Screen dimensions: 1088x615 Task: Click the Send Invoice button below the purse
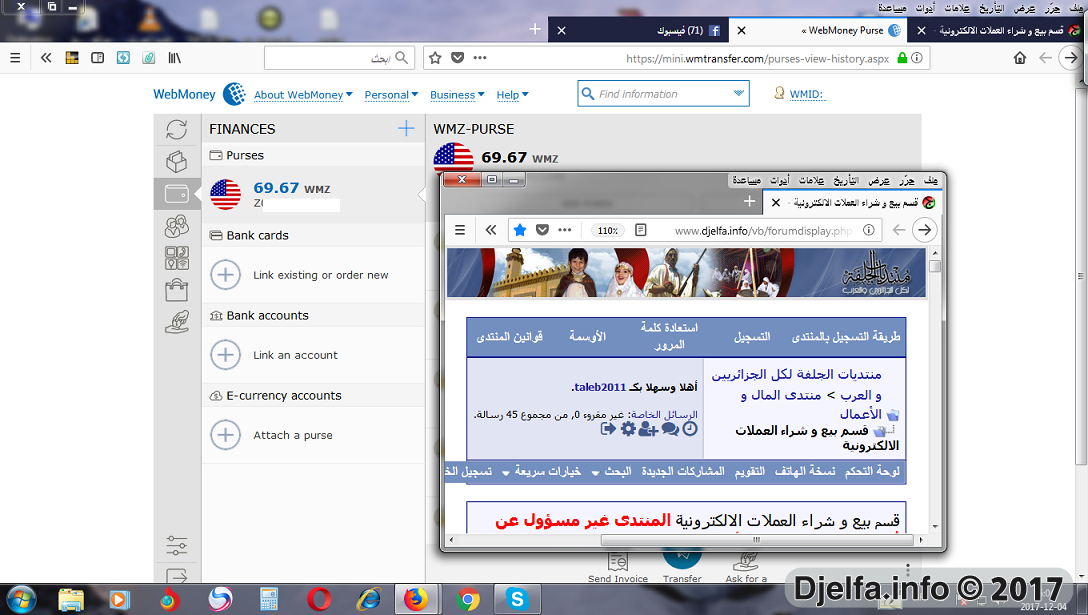pyautogui.click(x=618, y=568)
